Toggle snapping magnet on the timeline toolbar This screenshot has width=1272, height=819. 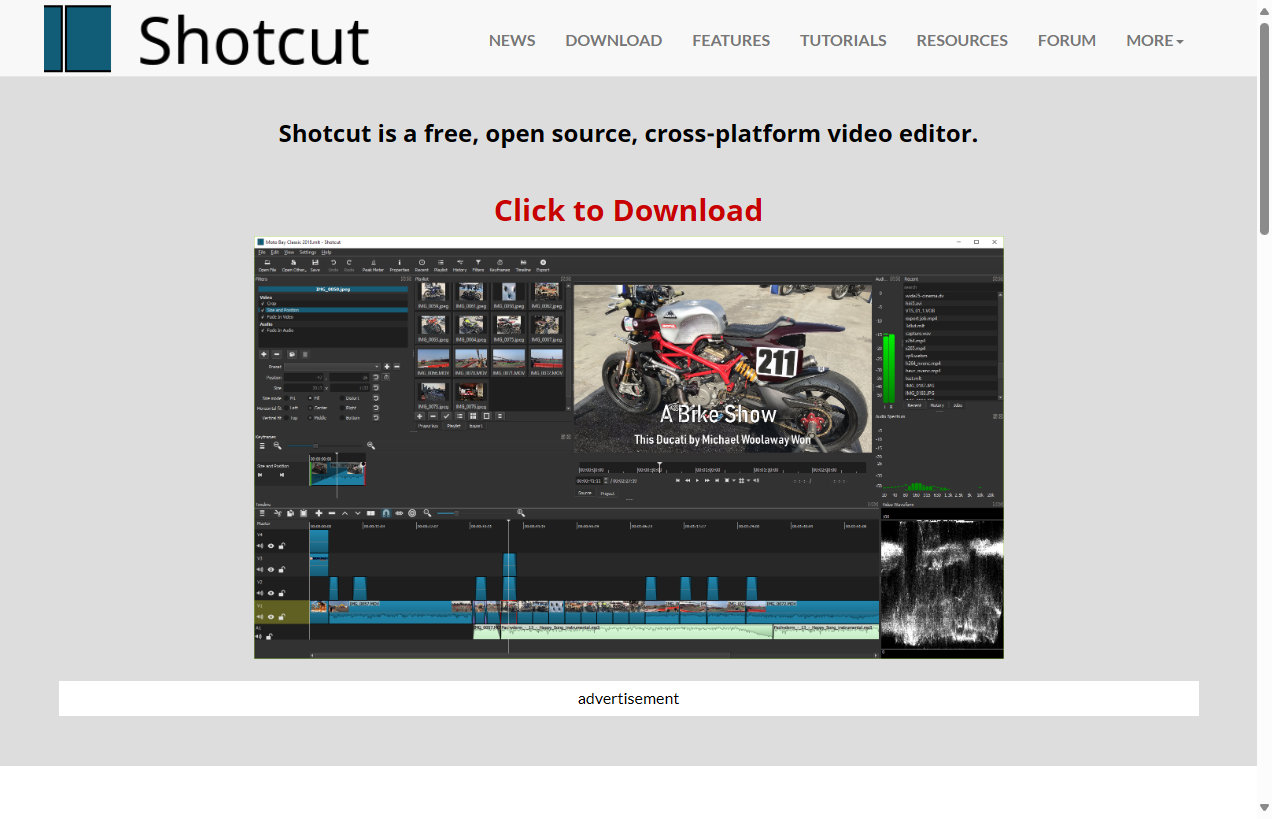[386, 512]
